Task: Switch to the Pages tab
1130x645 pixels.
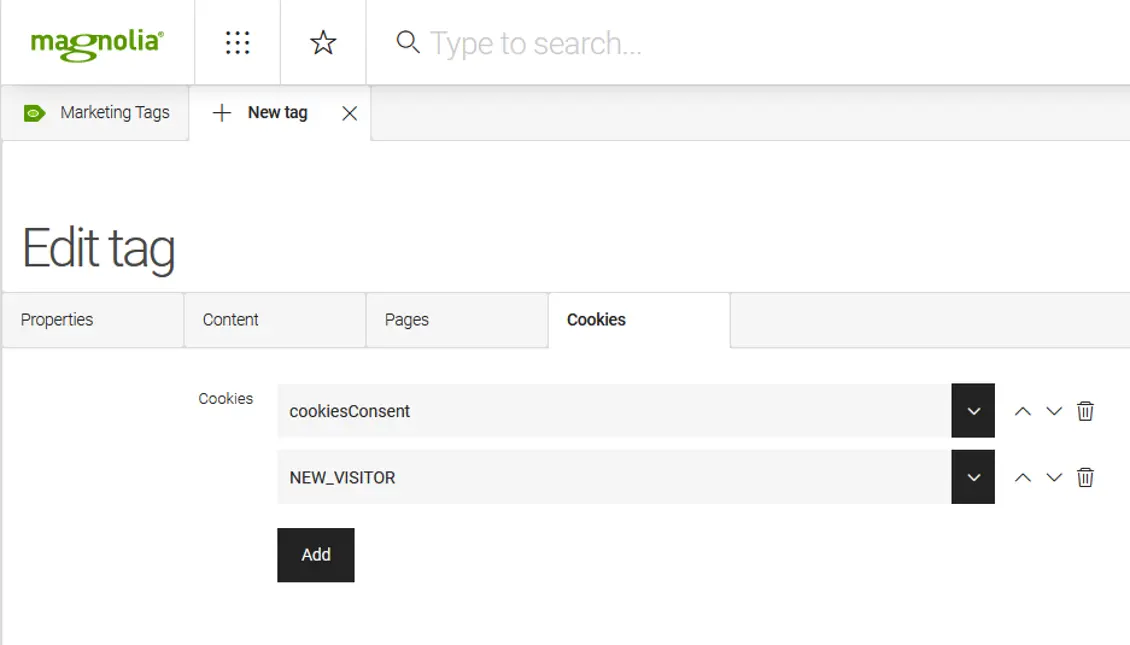Action: [406, 320]
